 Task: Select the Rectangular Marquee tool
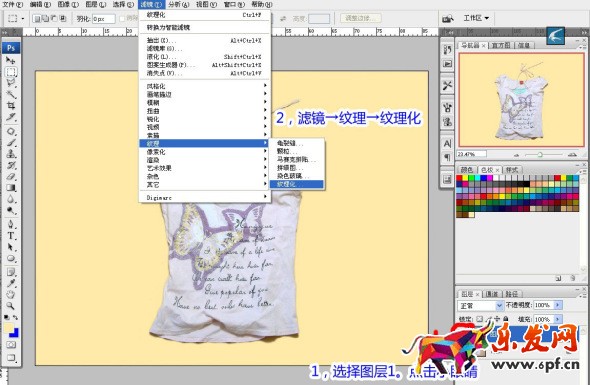tap(11, 72)
